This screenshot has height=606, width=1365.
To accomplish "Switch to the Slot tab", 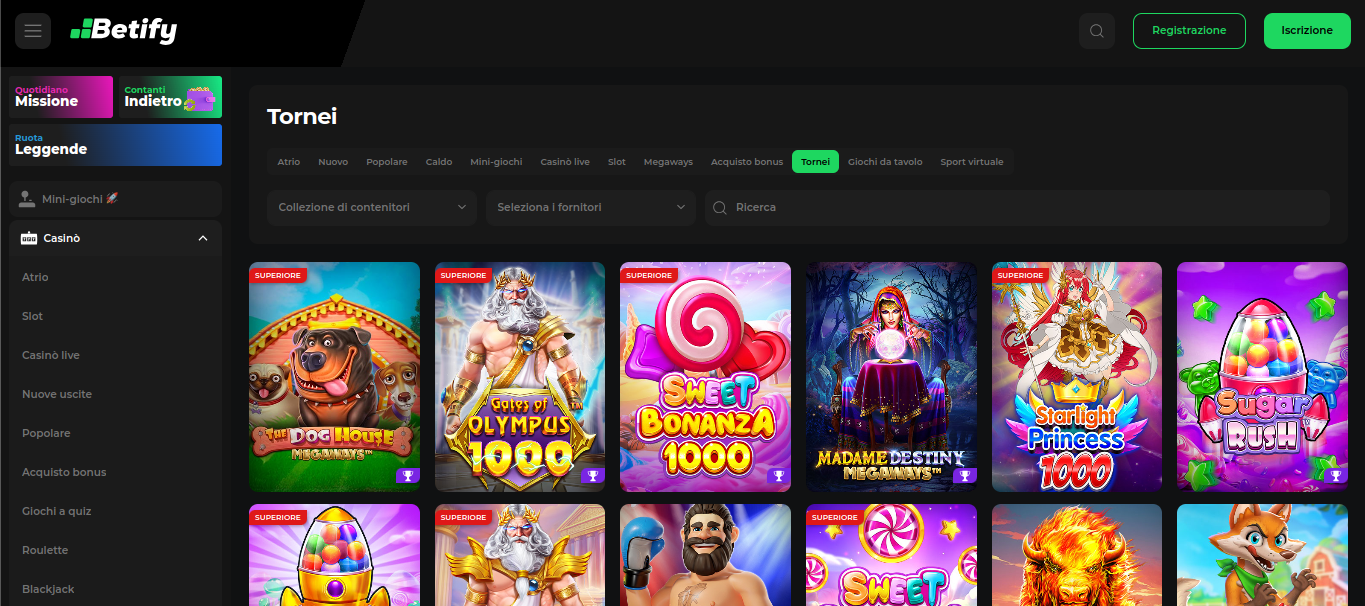I will pyautogui.click(x=617, y=162).
